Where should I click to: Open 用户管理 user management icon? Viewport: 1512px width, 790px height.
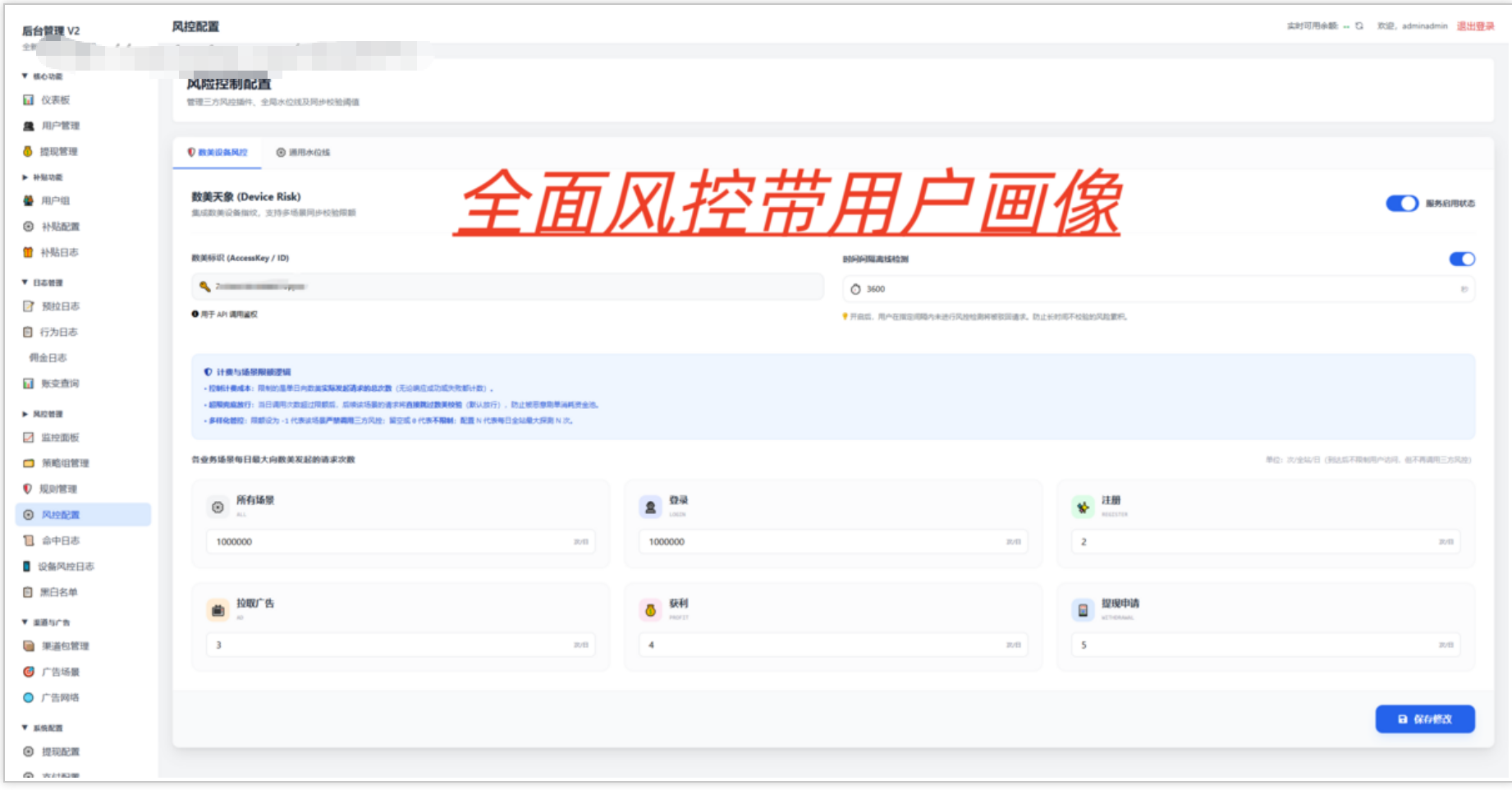click(29, 126)
